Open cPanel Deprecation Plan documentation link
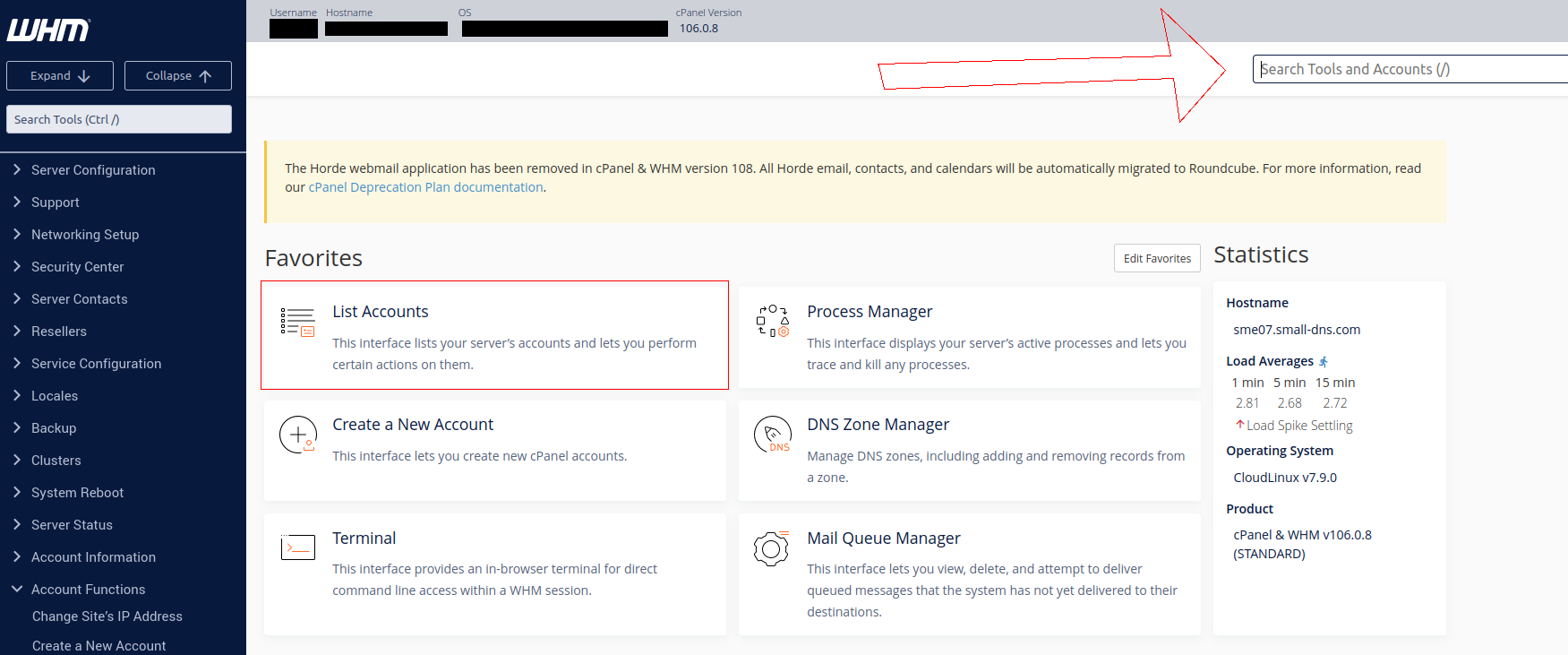Viewport: 1568px width, 655px height. [426, 187]
